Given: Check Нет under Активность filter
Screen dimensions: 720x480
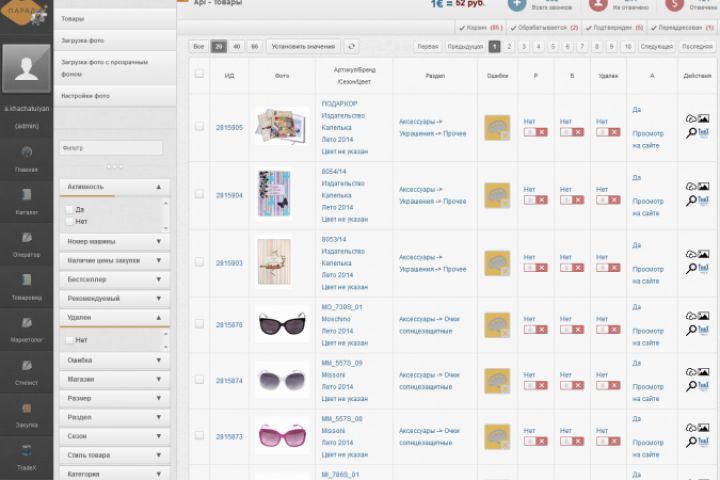Looking at the screenshot, I should click(x=69, y=221).
